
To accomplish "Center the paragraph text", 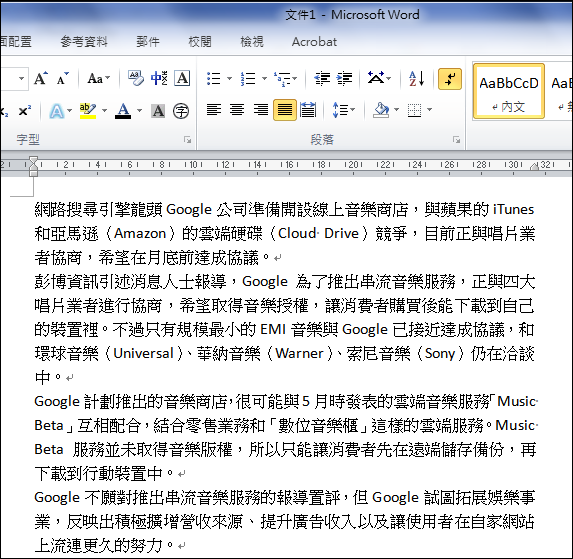I will coord(237,109).
